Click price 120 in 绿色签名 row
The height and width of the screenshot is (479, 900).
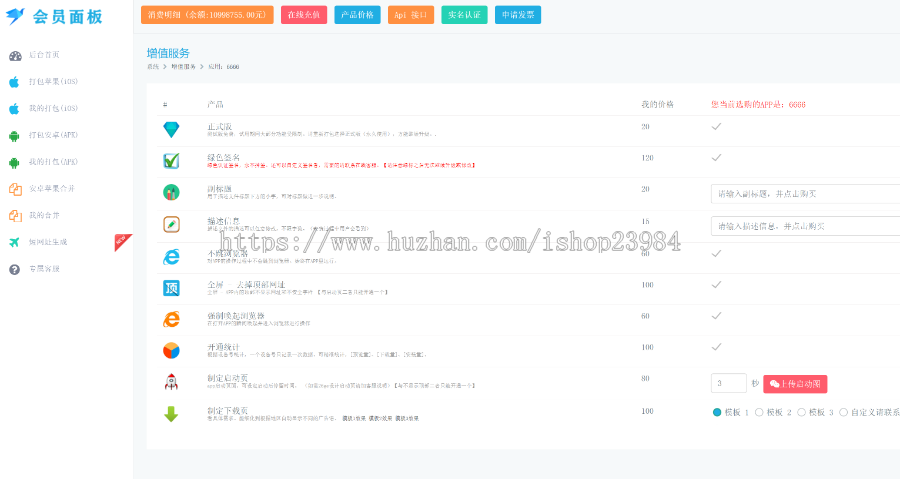coord(647,158)
